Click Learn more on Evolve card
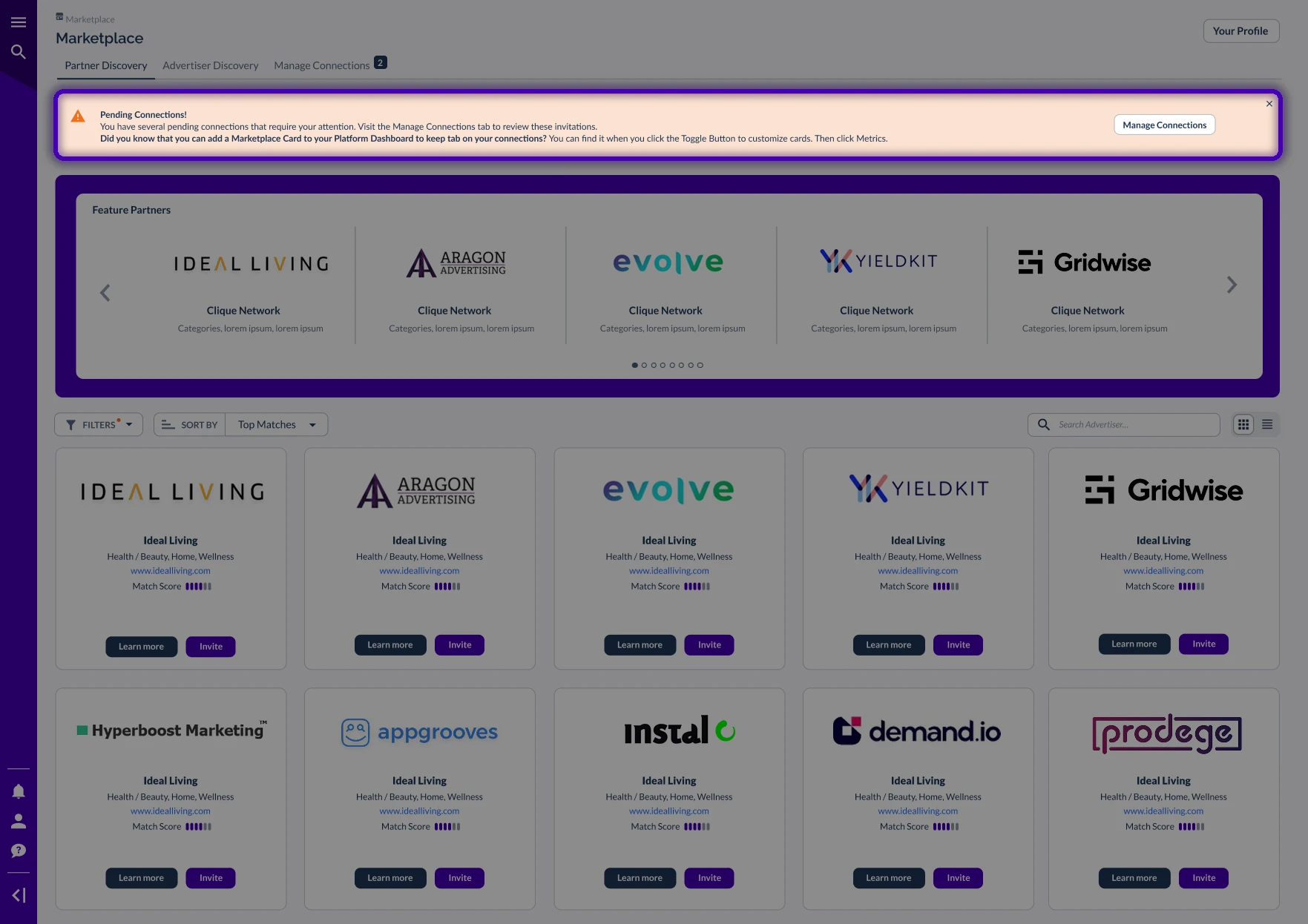The height and width of the screenshot is (924, 1308). tap(640, 645)
